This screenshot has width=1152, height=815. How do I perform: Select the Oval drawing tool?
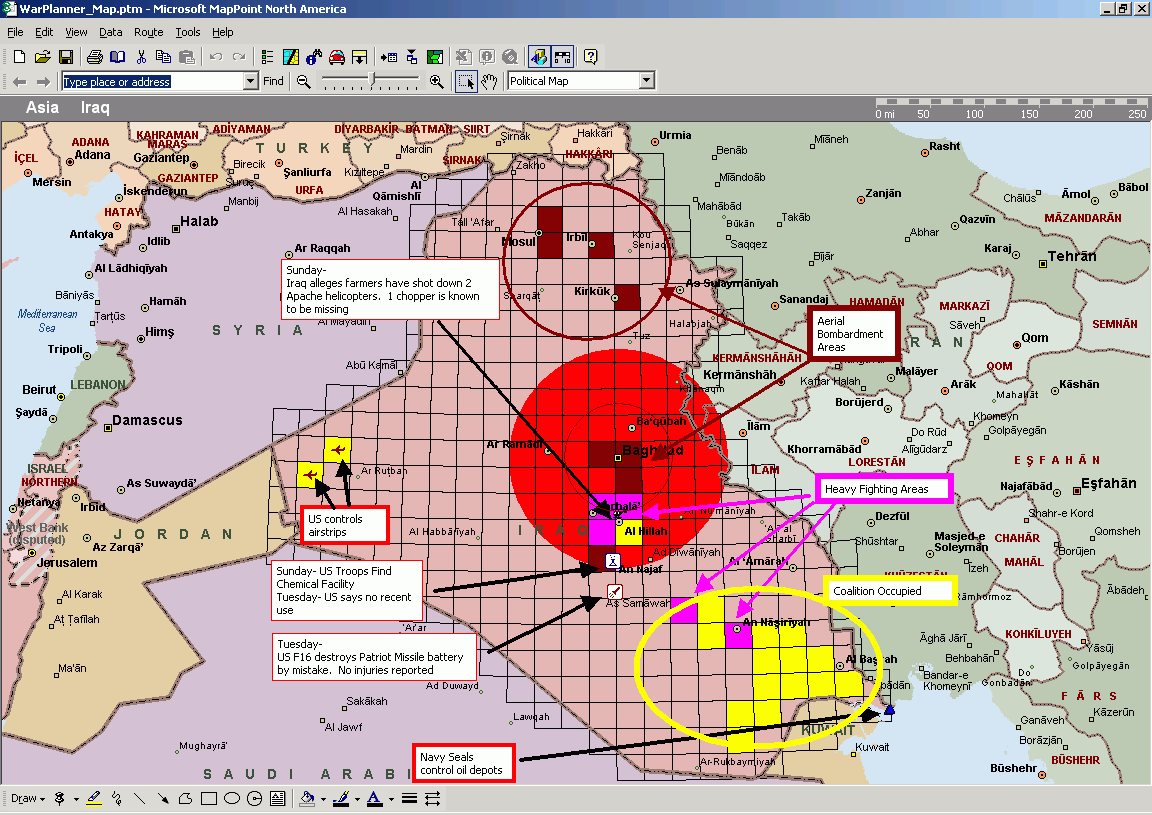coord(232,799)
